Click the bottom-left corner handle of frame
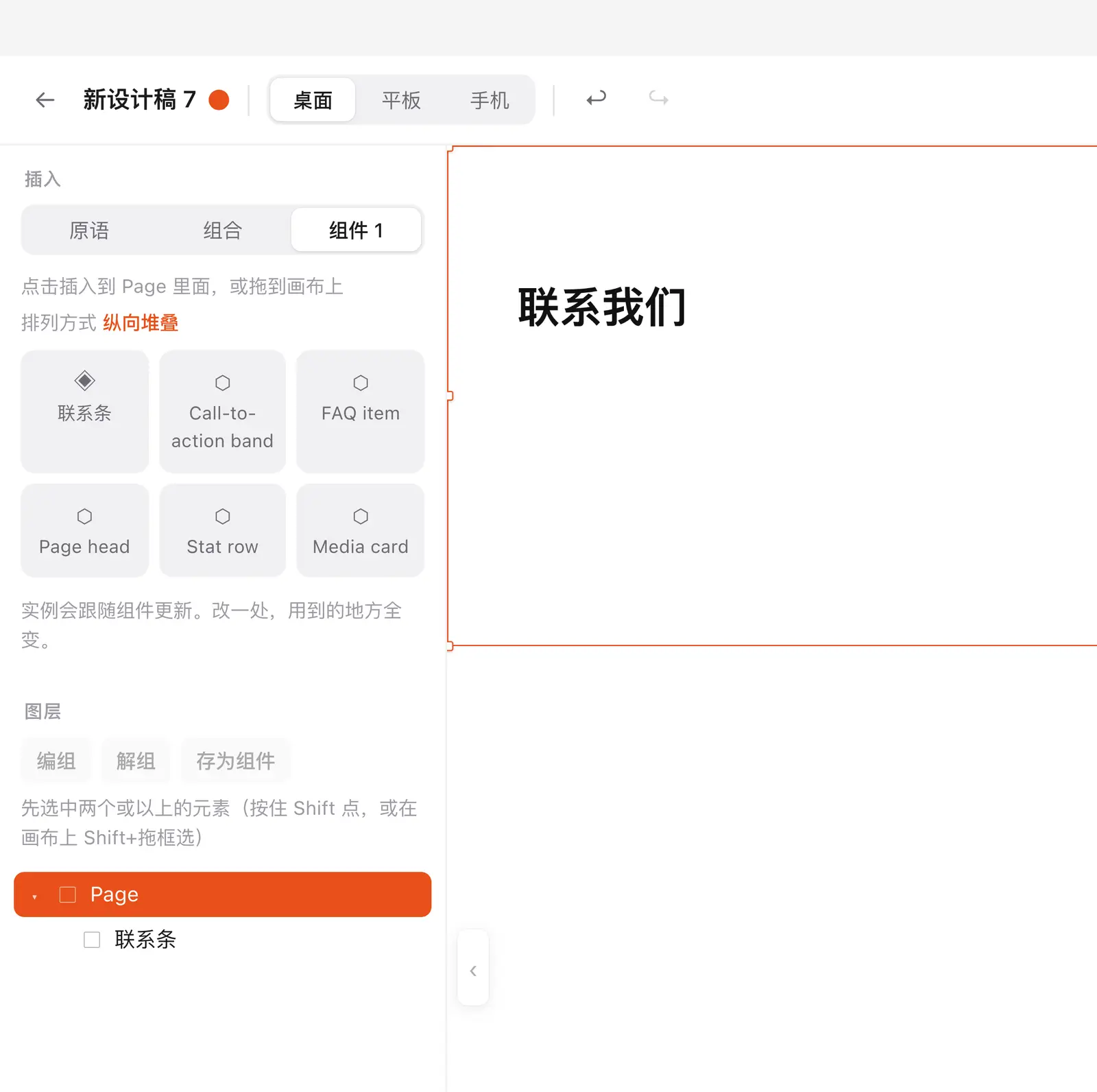This screenshot has width=1097, height=1092. coord(450,646)
